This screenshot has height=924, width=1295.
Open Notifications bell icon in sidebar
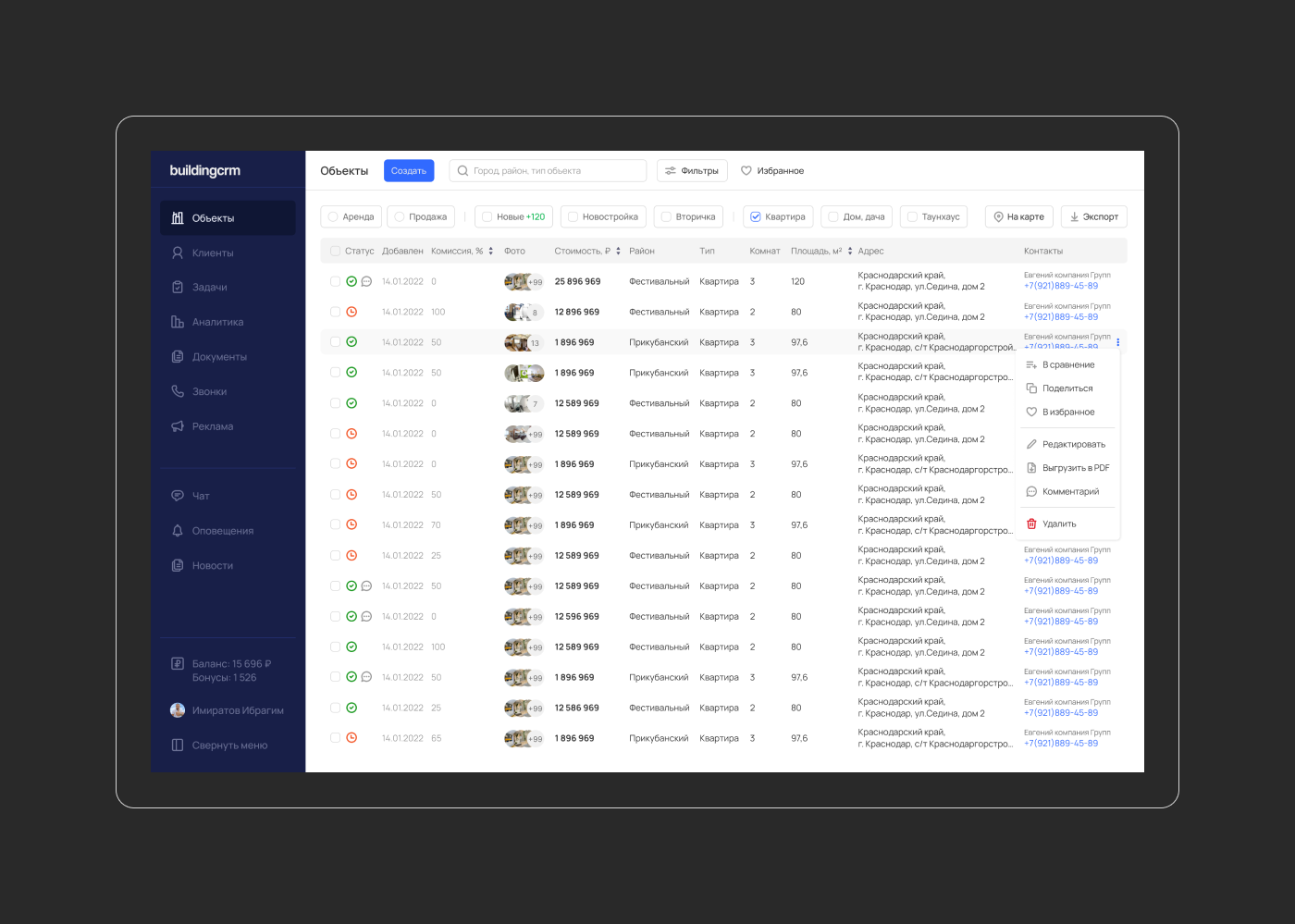(178, 531)
